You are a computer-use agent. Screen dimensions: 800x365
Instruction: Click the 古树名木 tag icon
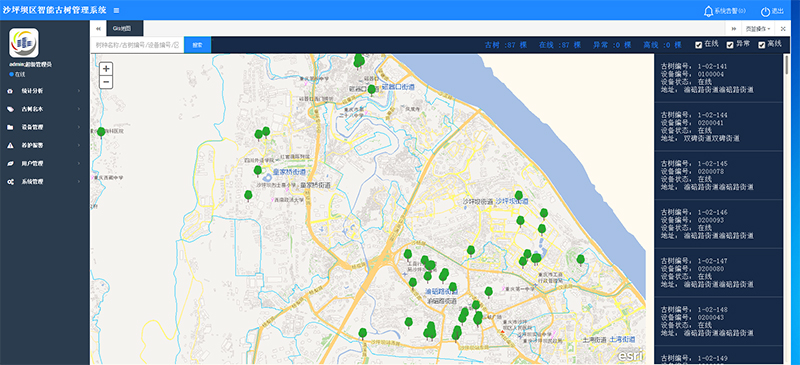pyautogui.click(x=10, y=109)
